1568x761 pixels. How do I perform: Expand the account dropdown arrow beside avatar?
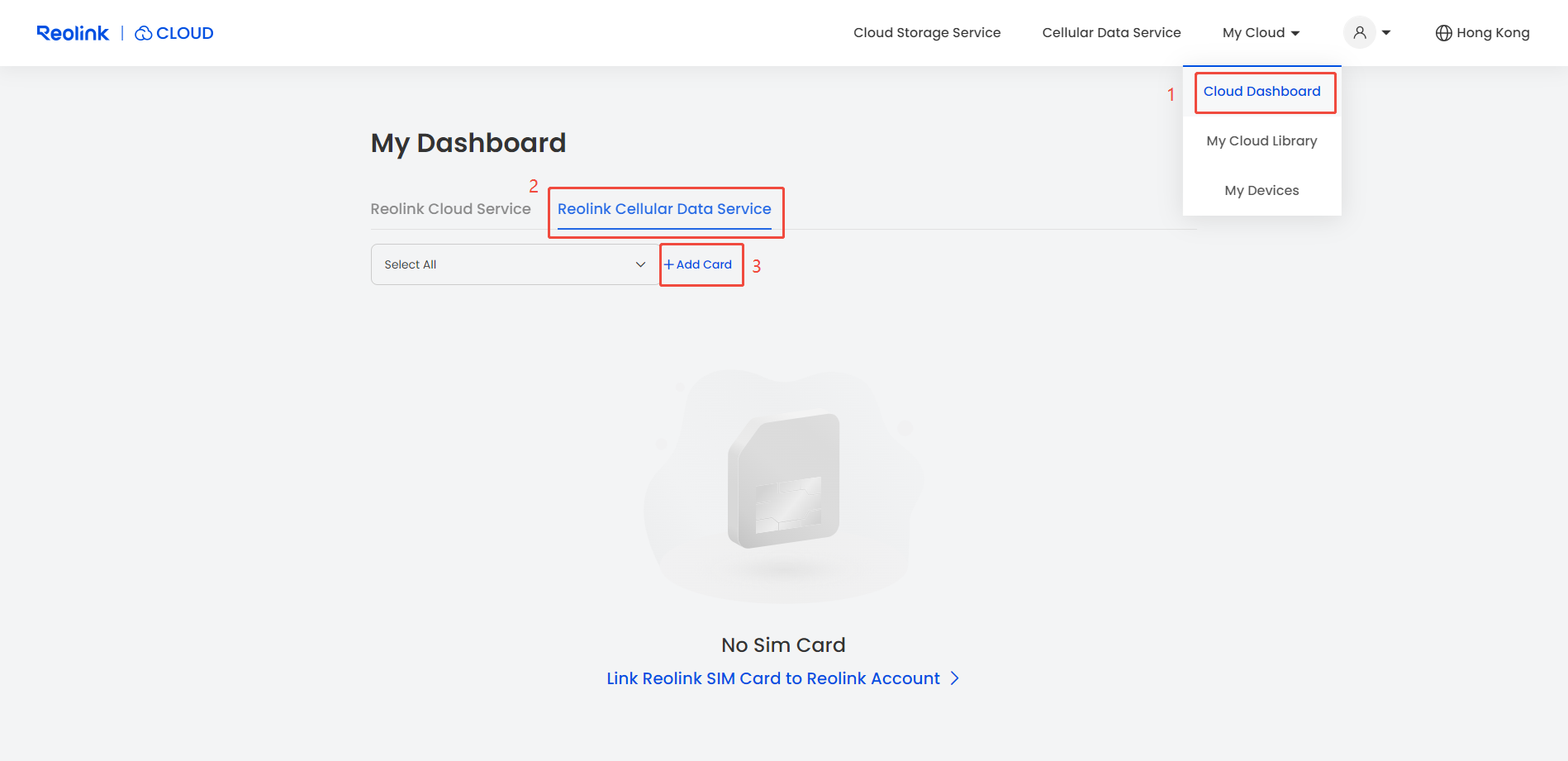click(x=1386, y=33)
